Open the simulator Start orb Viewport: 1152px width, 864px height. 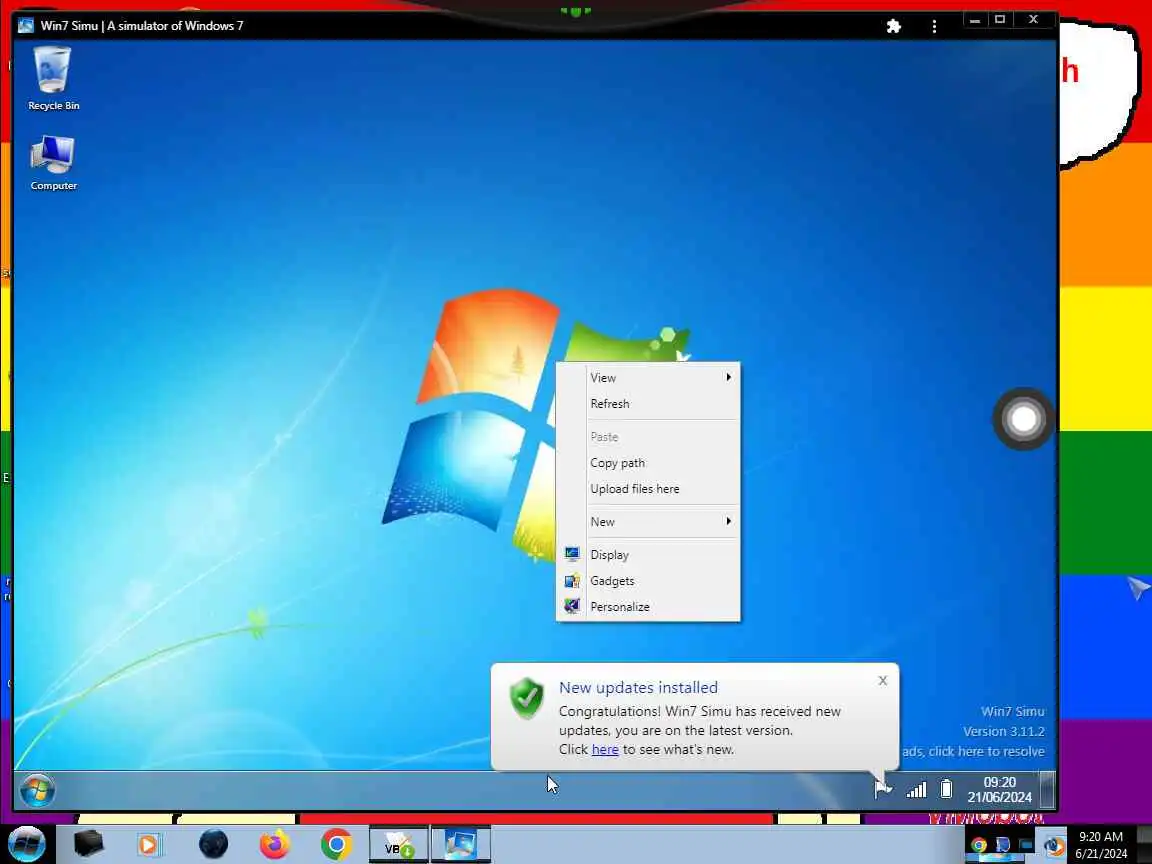point(37,791)
